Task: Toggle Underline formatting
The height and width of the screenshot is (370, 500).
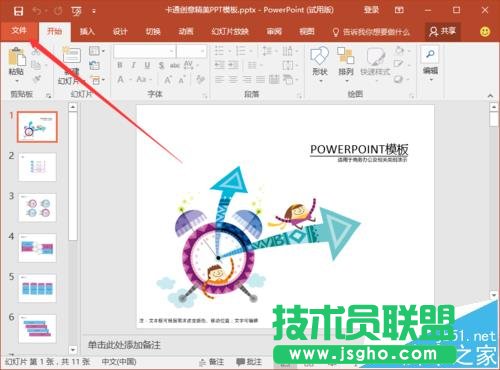Action: (147, 65)
